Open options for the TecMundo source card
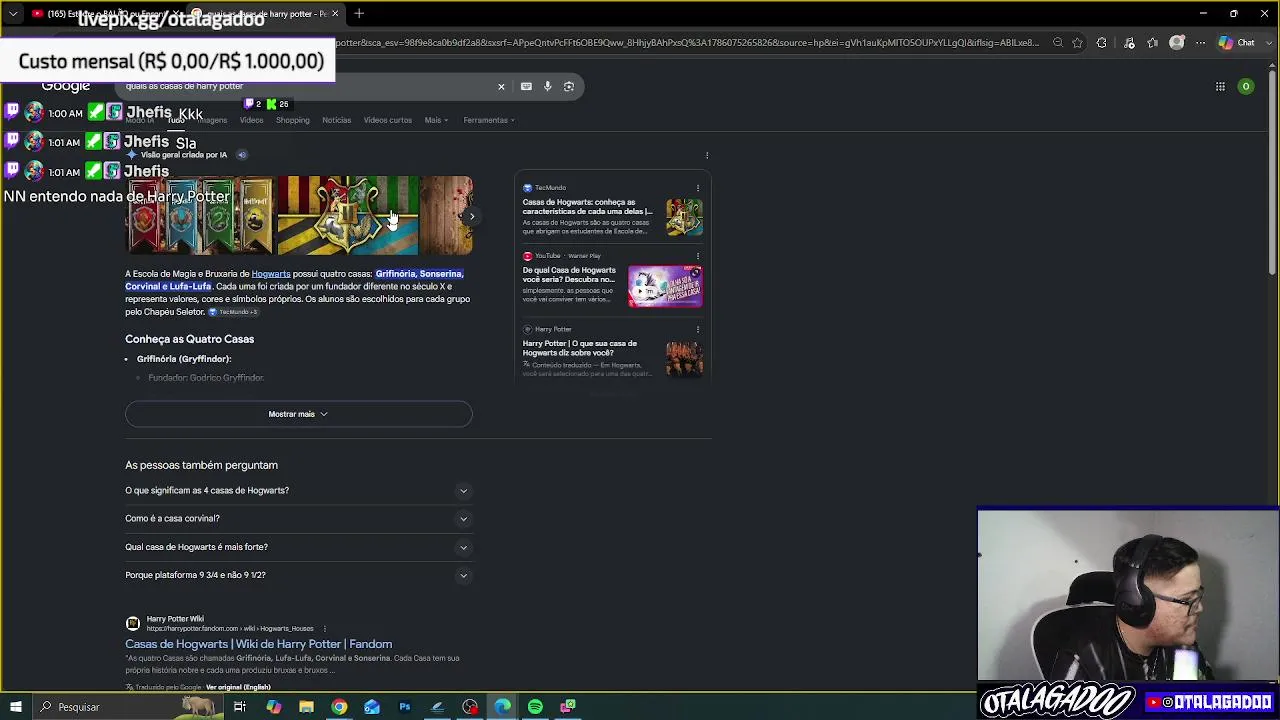 698,188
